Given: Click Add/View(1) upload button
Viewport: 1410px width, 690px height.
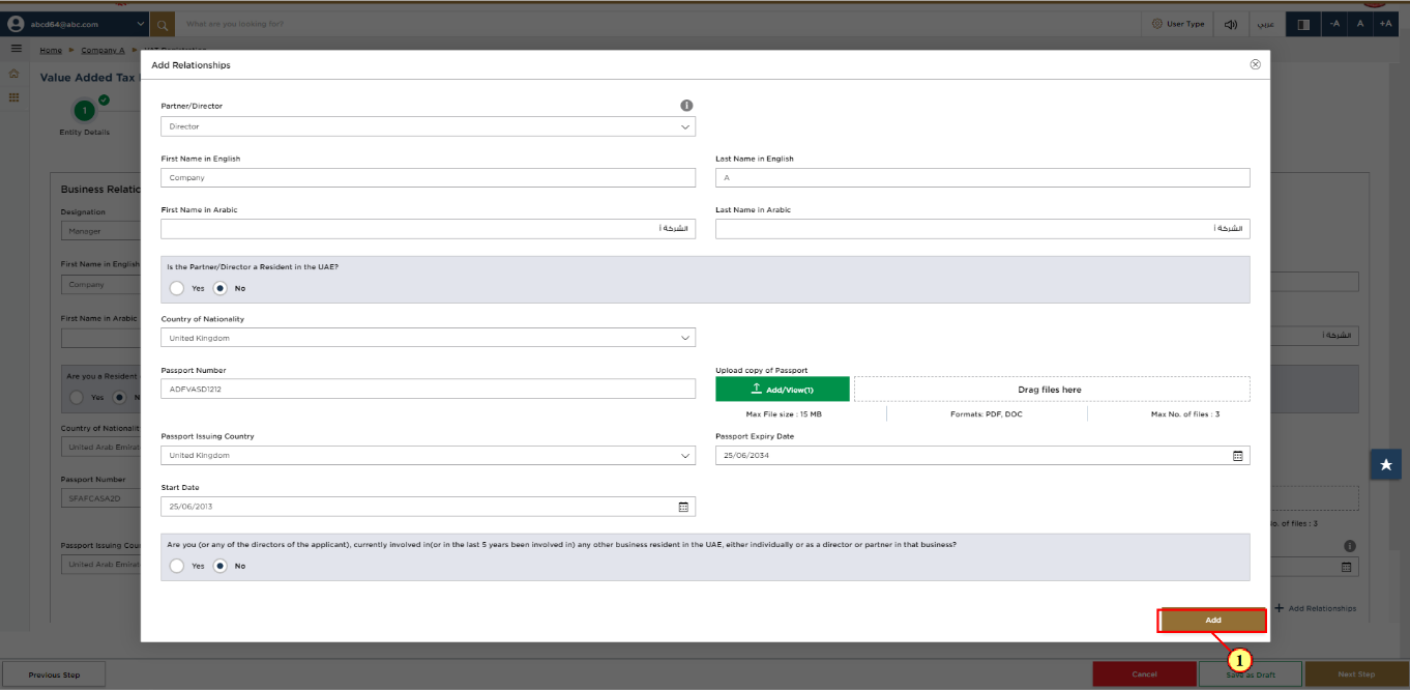Looking at the screenshot, I should pyautogui.click(x=782, y=389).
